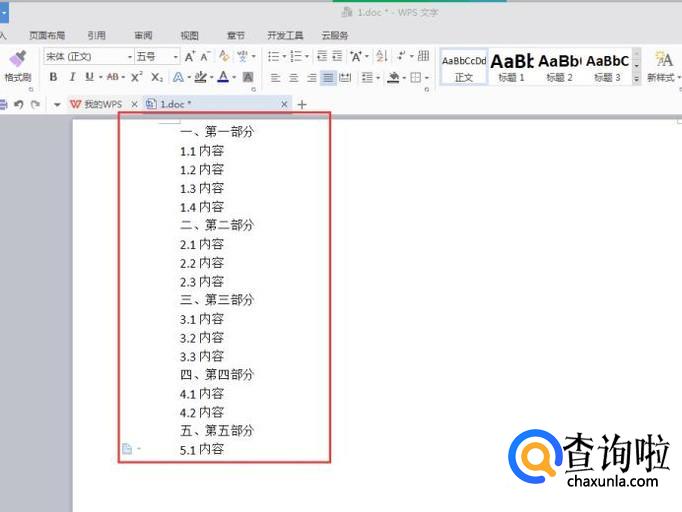Apply the font color A swatch
This screenshot has height=512, width=682.
[223, 77]
